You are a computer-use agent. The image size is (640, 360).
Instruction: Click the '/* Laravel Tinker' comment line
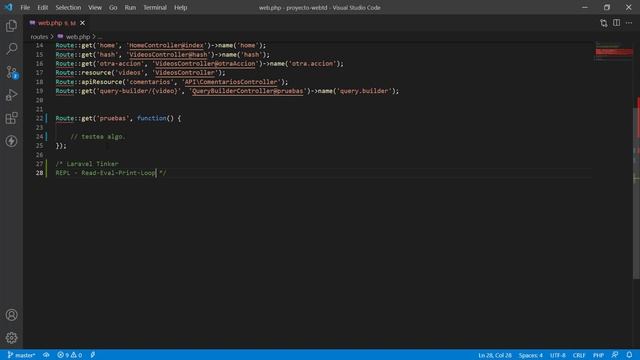pos(87,164)
